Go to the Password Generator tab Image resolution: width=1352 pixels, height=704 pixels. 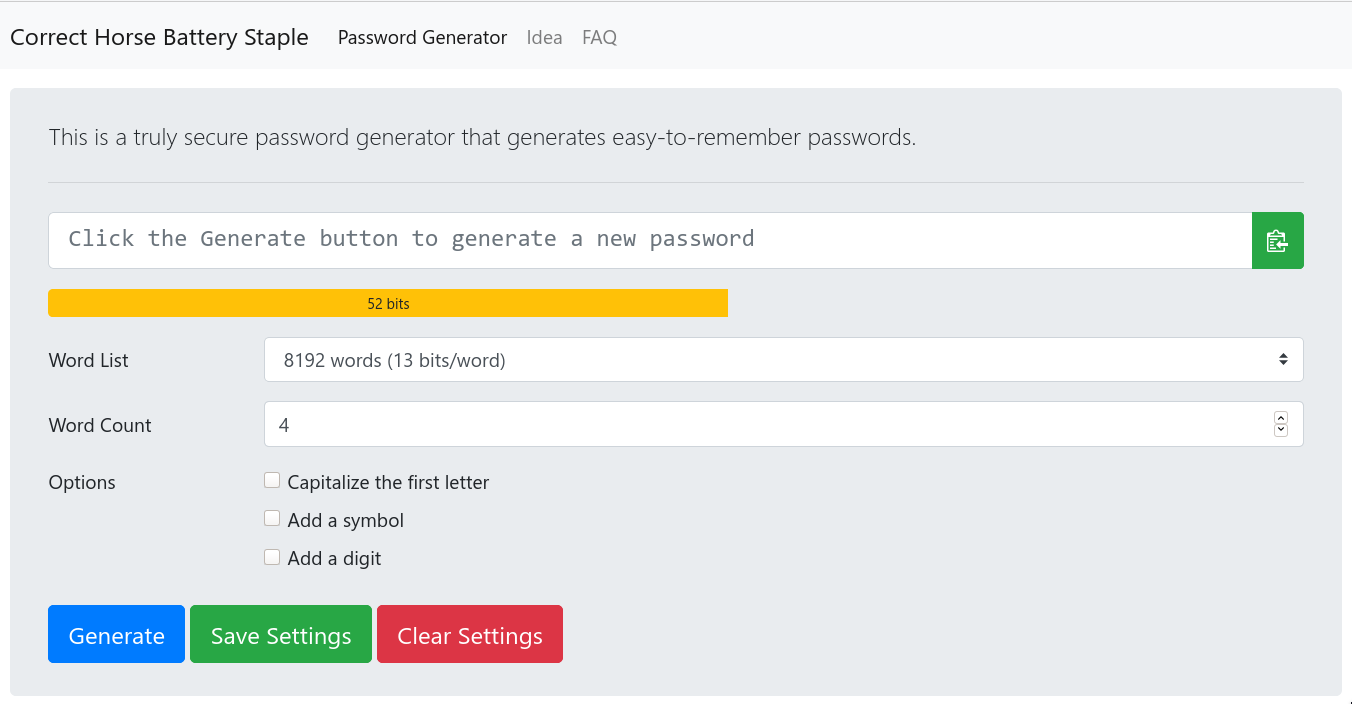coord(422,38)
